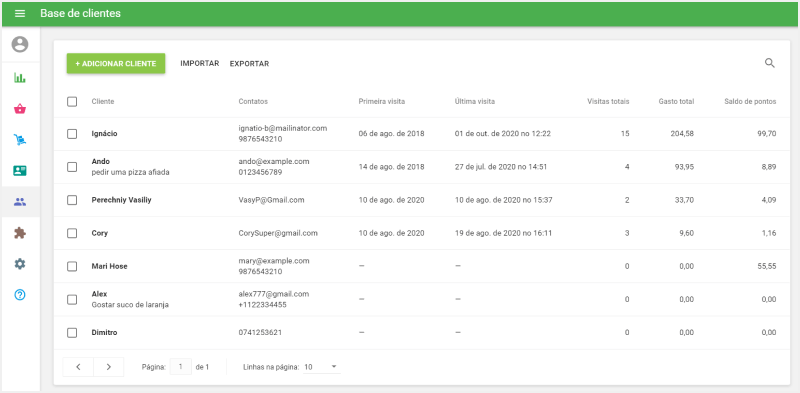The height and width of the screenshot is (393, 800).
Task: Click points balance 99,70
Action: [x=767, y=134]
